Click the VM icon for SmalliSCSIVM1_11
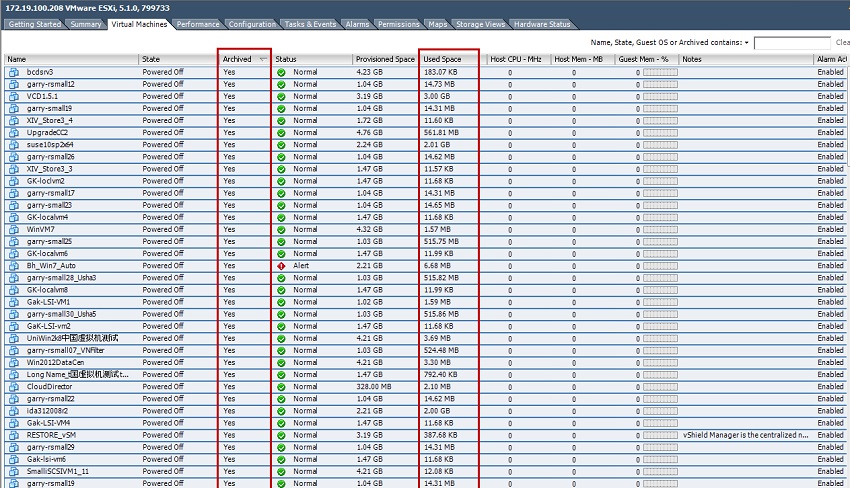The width and height of the screenshot is (850, 488). pyautogui.click(x=14, y=472)
